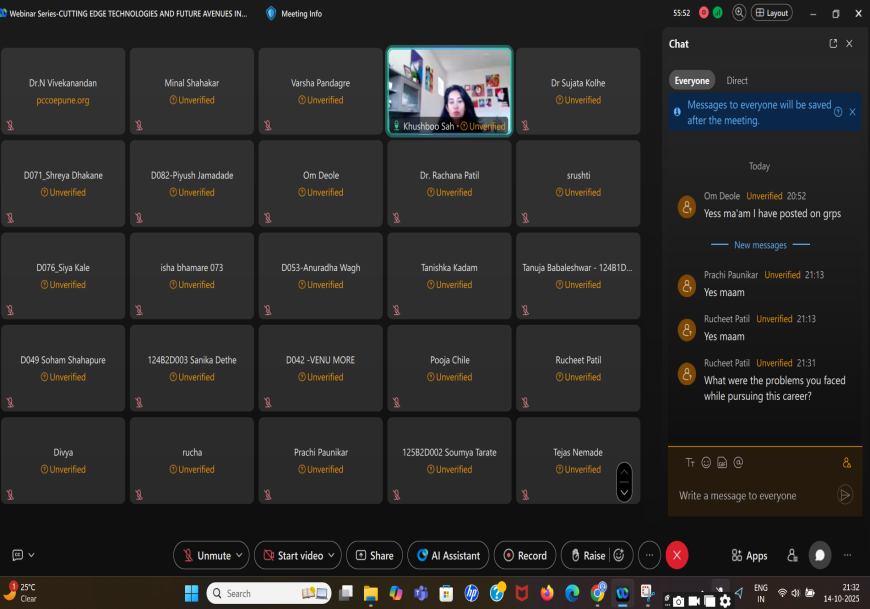The image size is (870, 609).
Task: Pop out the Chat panel
Action: point(833,44)
